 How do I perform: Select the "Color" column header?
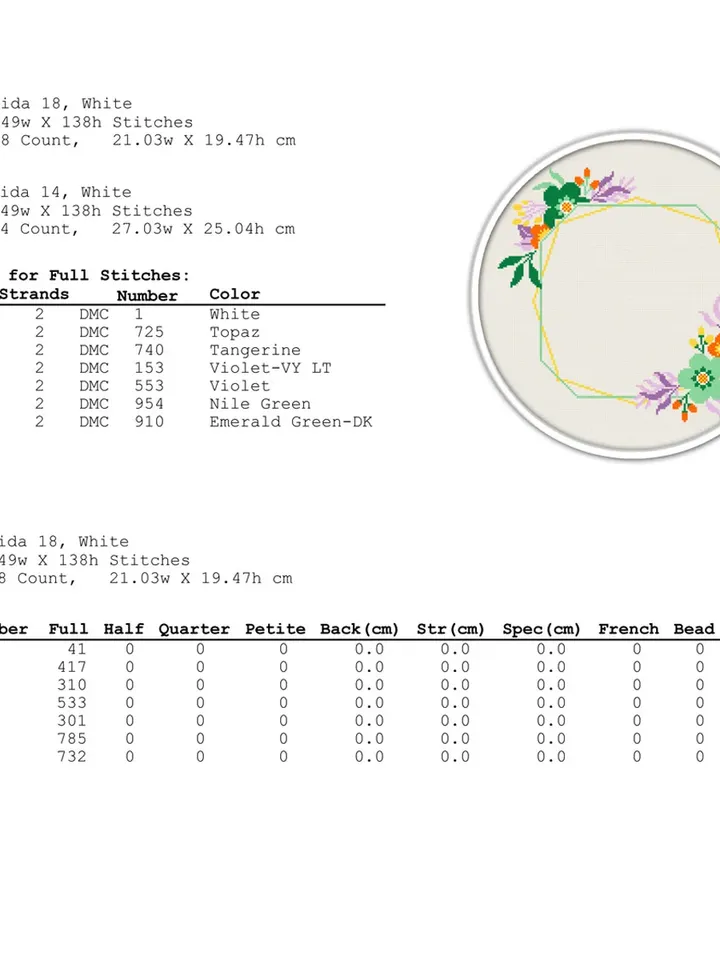point(234,294)
